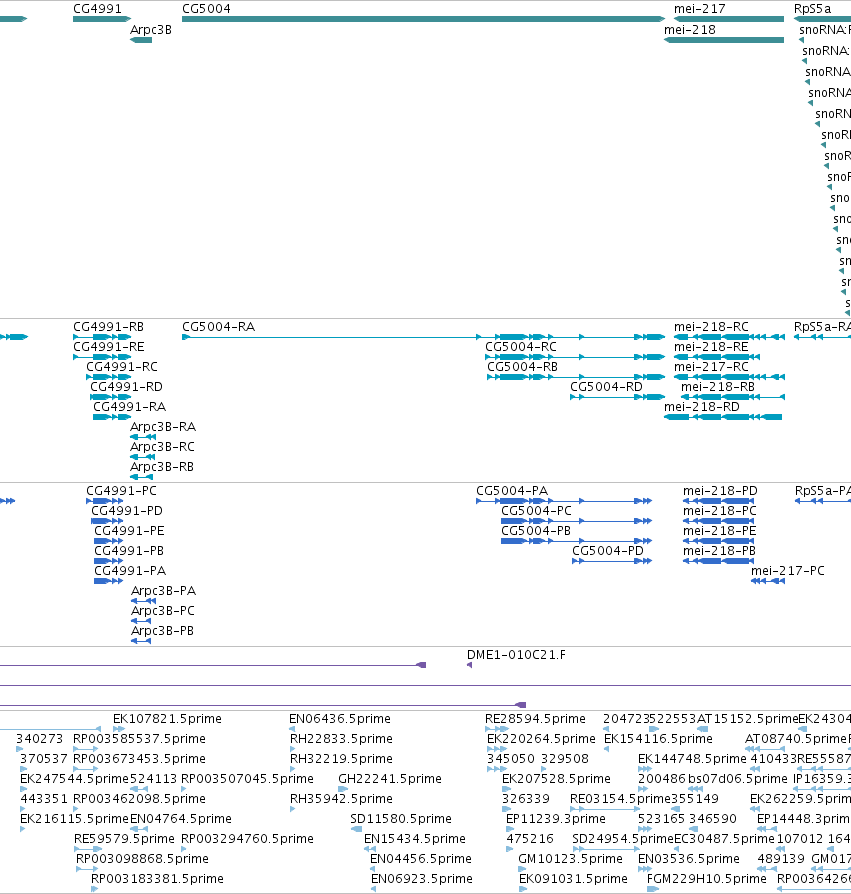Select EST RP003183381.5prime

157,878
